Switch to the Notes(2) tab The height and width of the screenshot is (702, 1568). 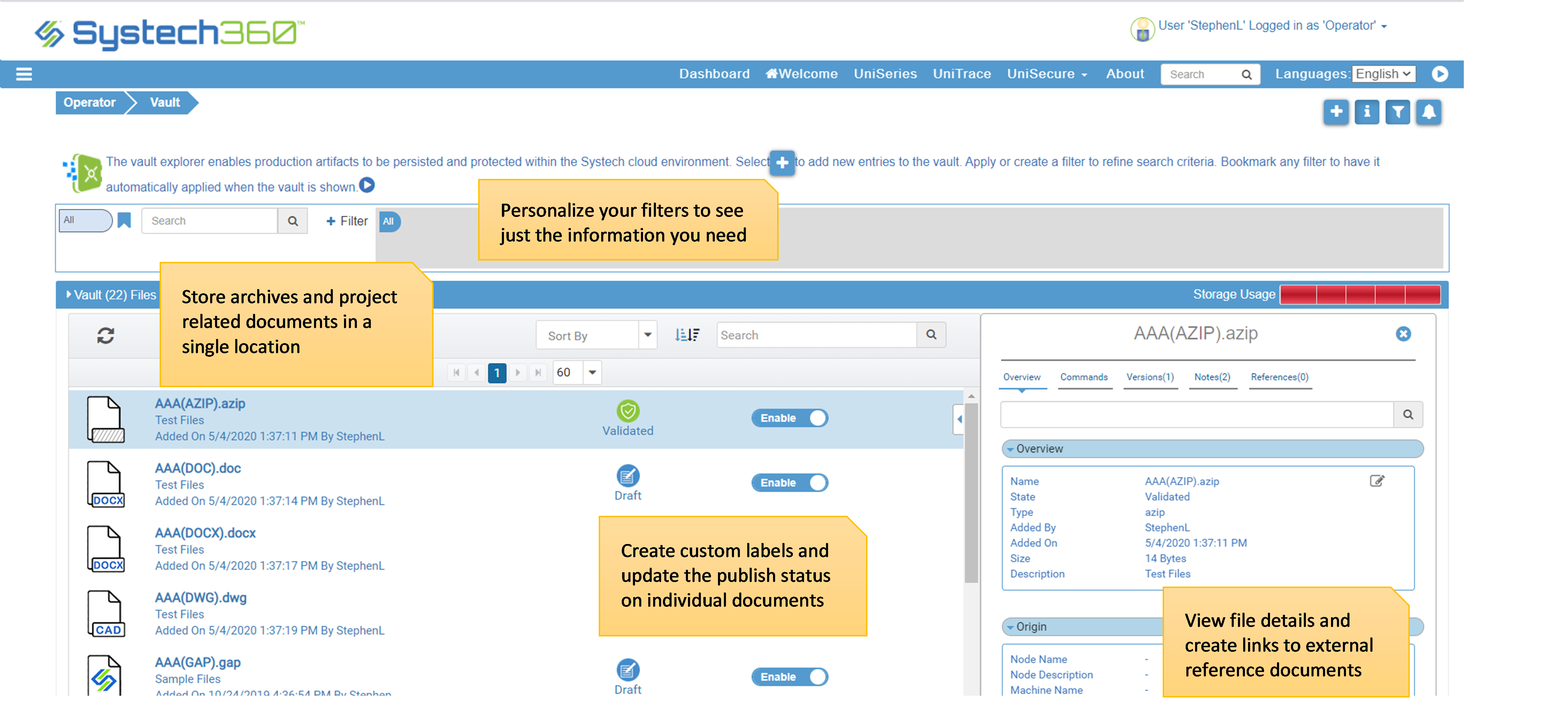(x=1212, y=377)
